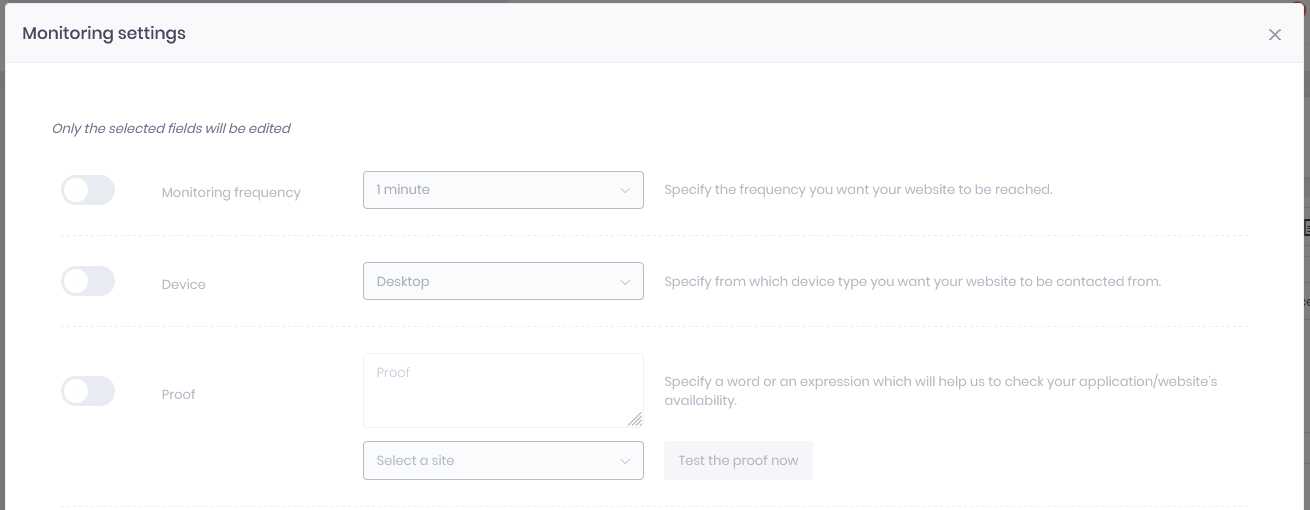Screen dimensions: 1310x510
Task: Click the chevron arrow in frequency selector
Action: [625, 190]
